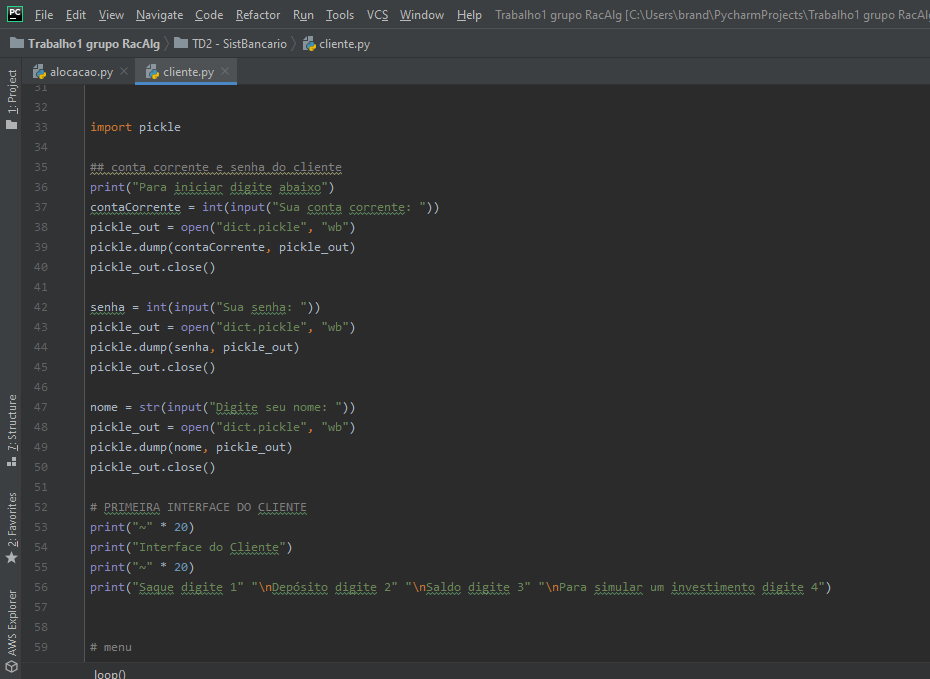Click the PyCharm logo icon
Viewport: 930px width, 679px height.
15,14
